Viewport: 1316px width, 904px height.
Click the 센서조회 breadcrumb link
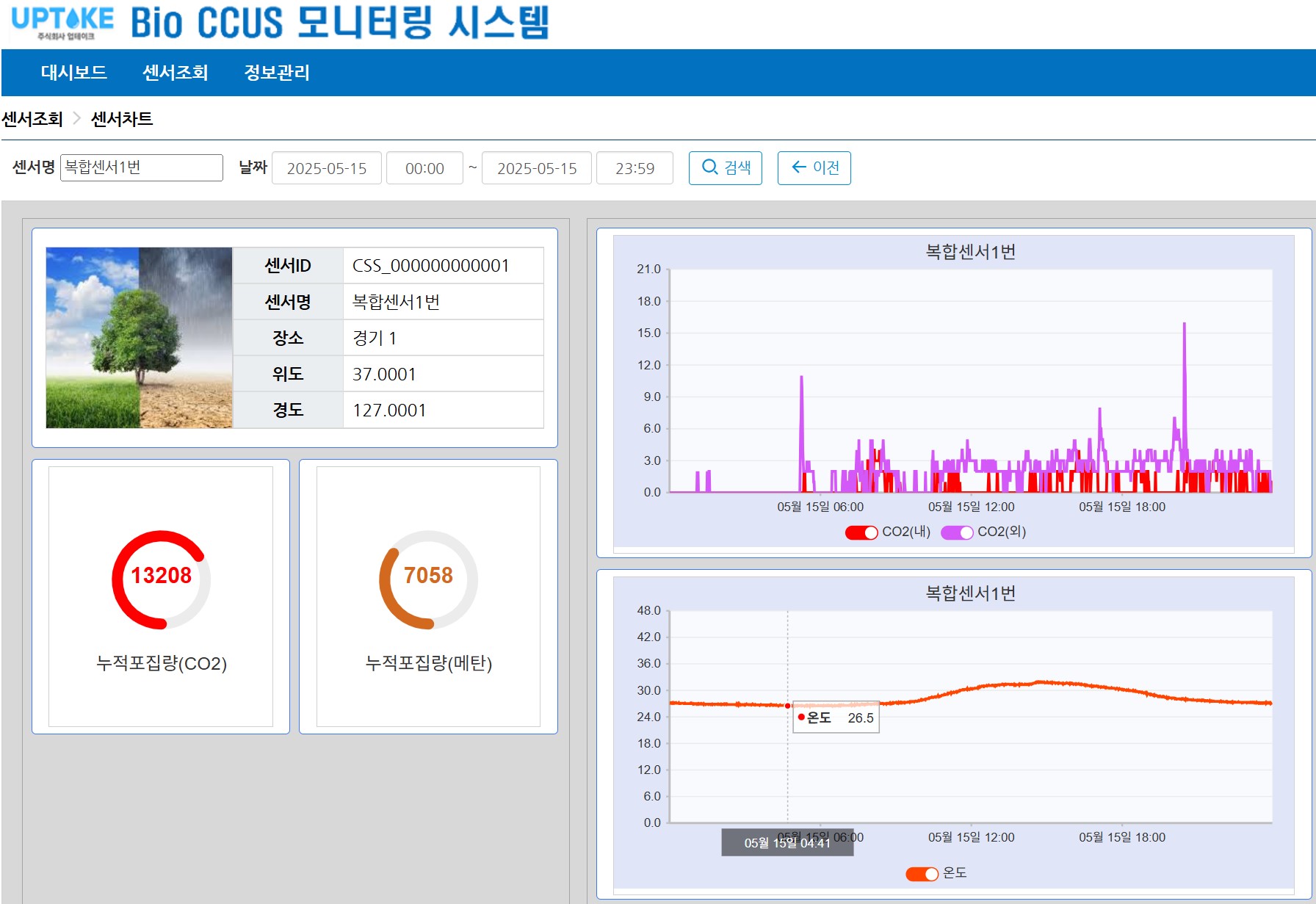(x=32, y=119)
